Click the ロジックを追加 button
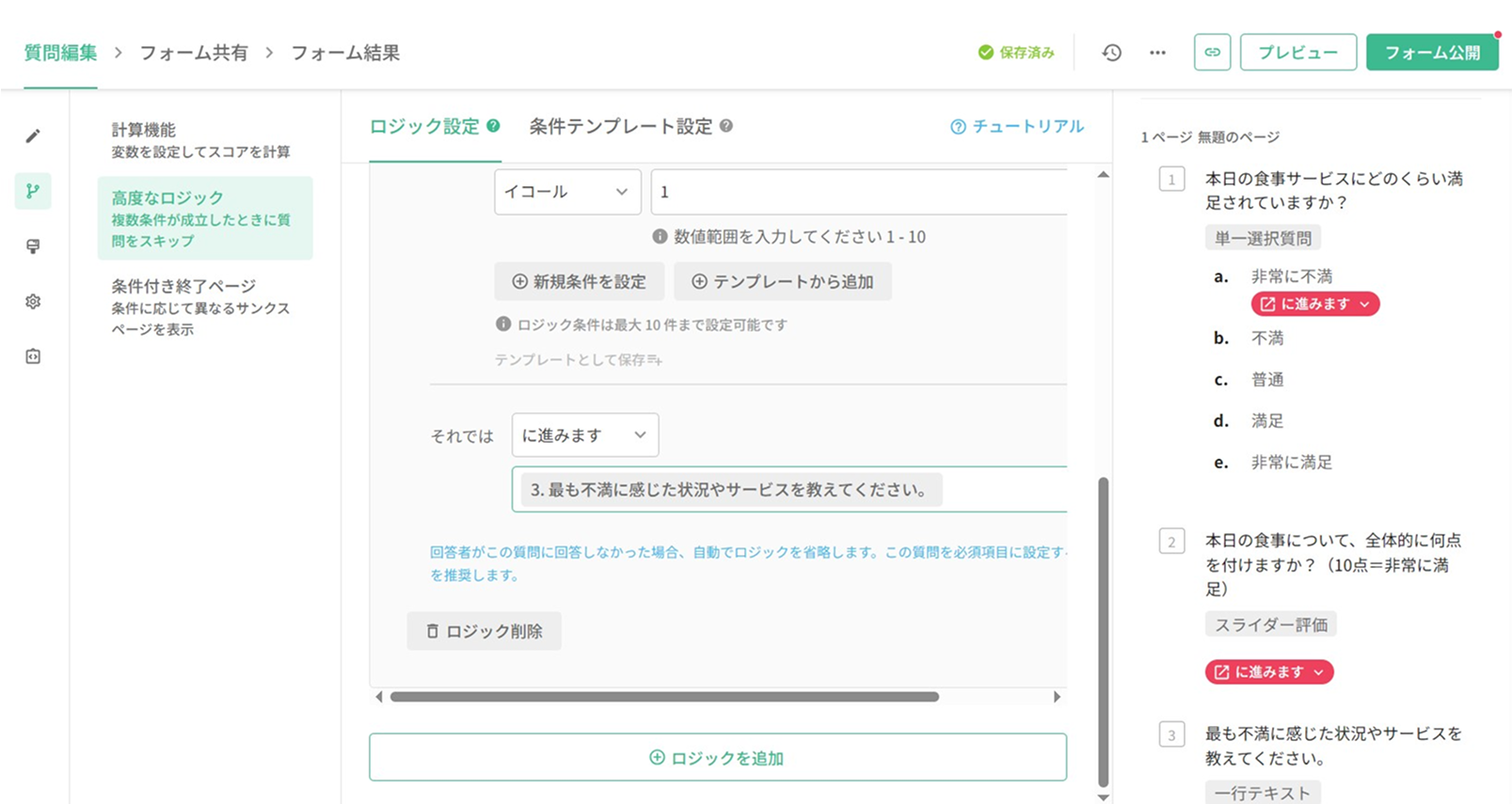Screen dimensions: 1512x804 tap(718, 758)
